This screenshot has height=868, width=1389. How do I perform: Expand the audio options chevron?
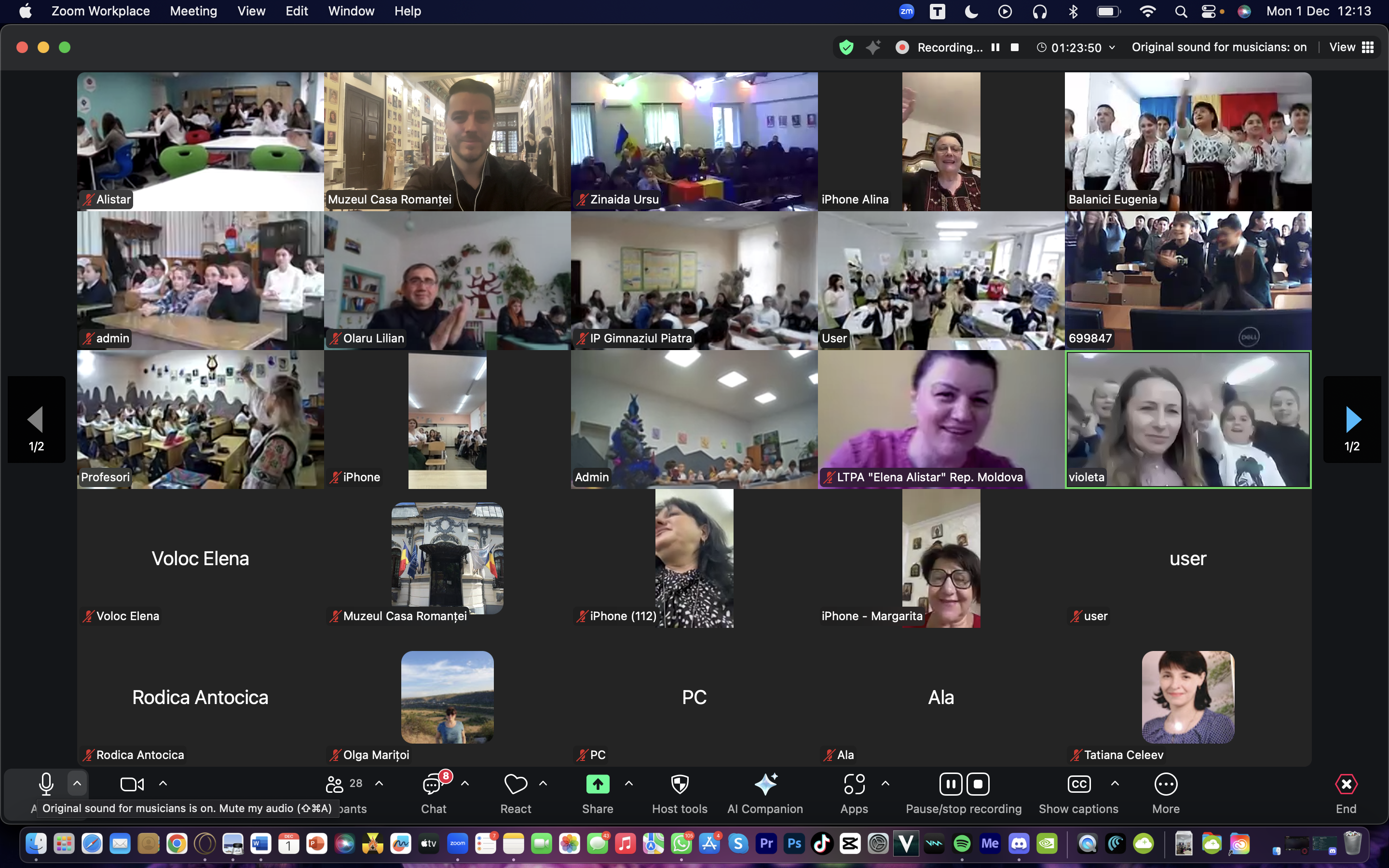click(x=77, y=784)
